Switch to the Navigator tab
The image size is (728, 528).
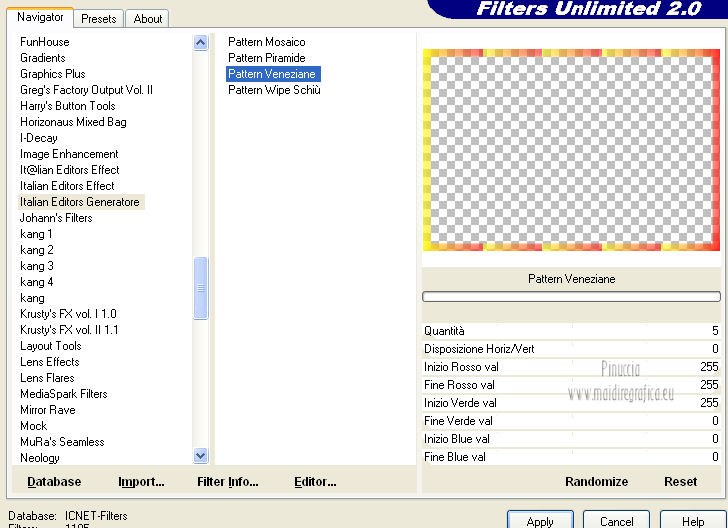(40, 17)
